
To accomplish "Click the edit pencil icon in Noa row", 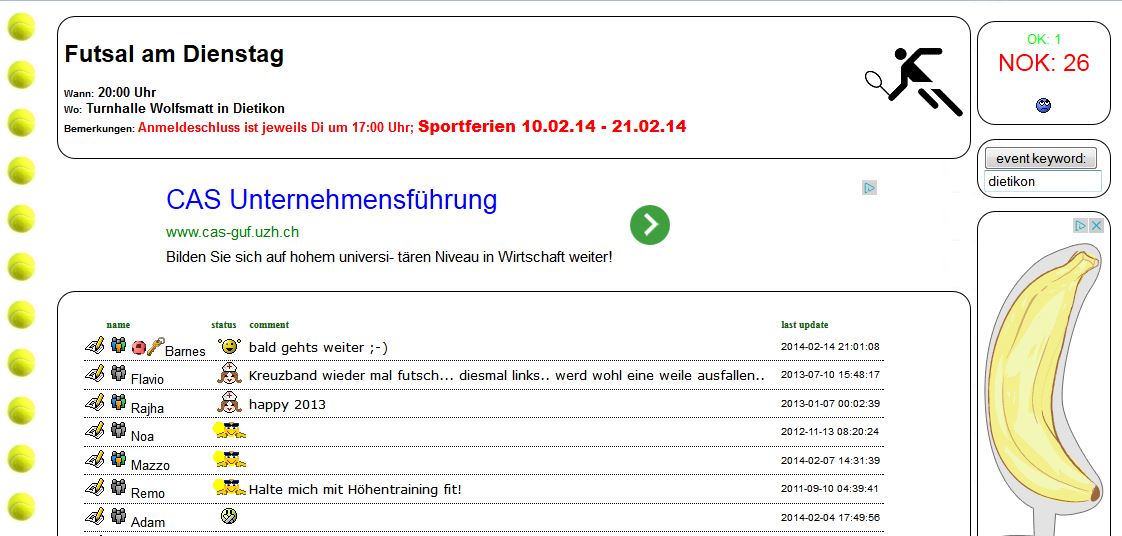I will [94, 430].
